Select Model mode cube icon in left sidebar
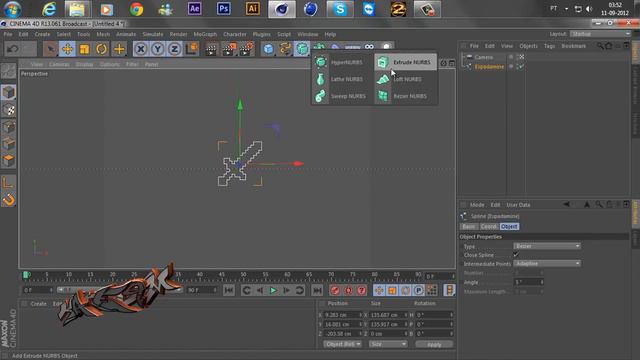Viewport: 640px width, 360px height. tap(9, 93)
